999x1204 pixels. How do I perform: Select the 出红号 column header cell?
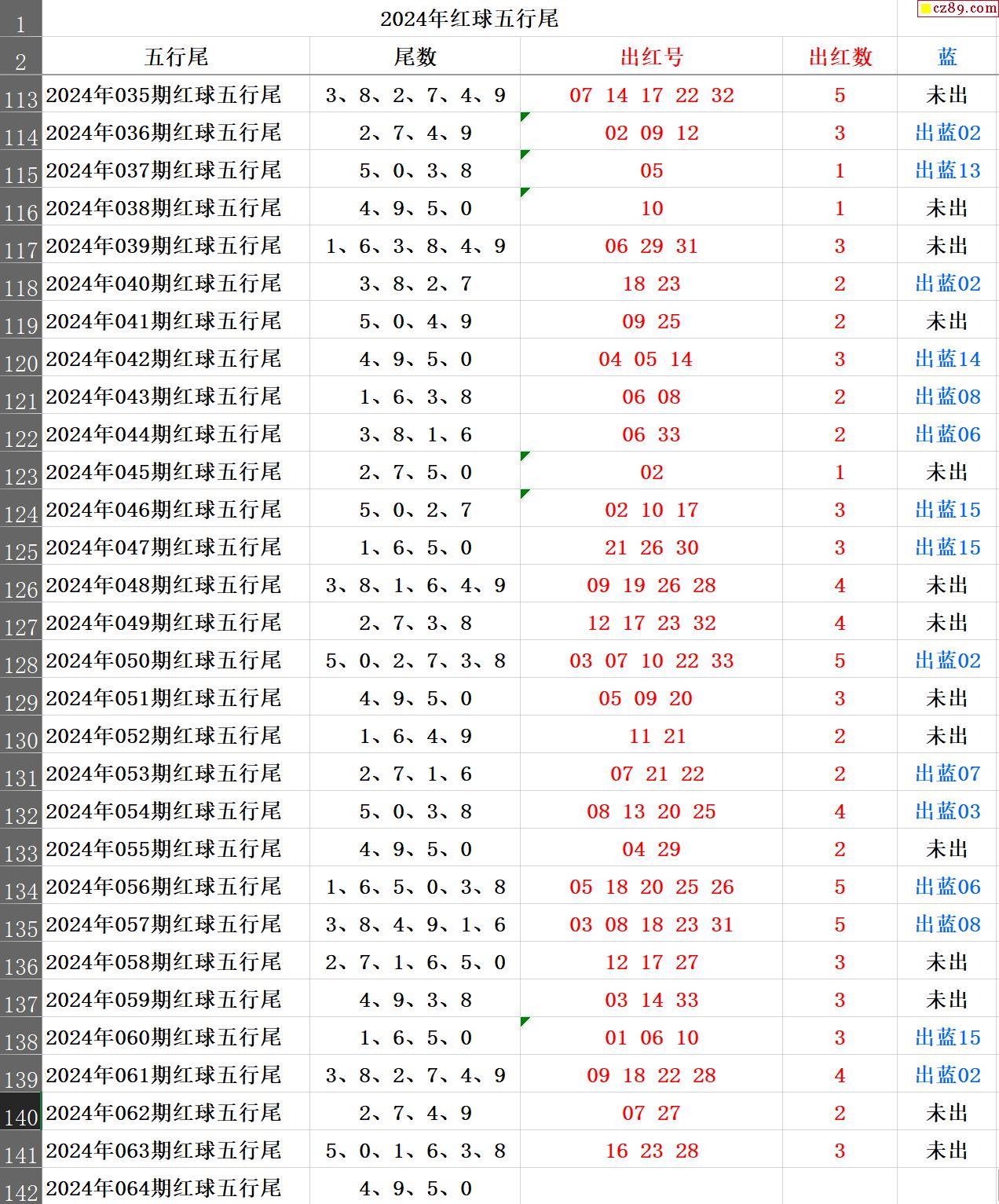[x=651, y=57]
